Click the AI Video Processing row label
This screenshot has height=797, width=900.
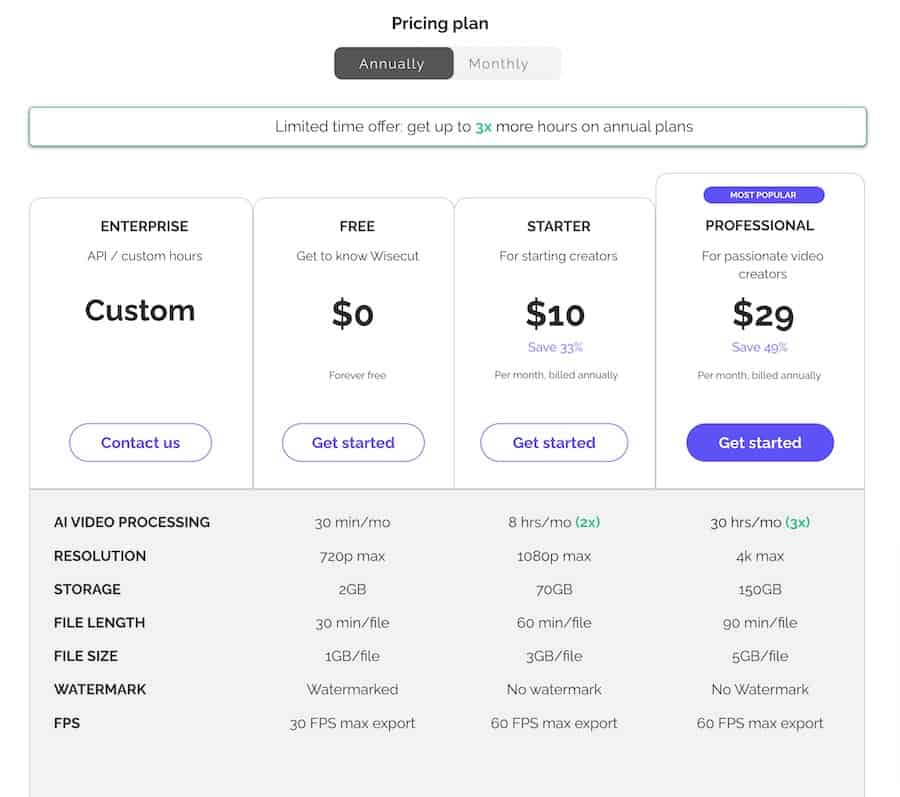tap(132, 522)
